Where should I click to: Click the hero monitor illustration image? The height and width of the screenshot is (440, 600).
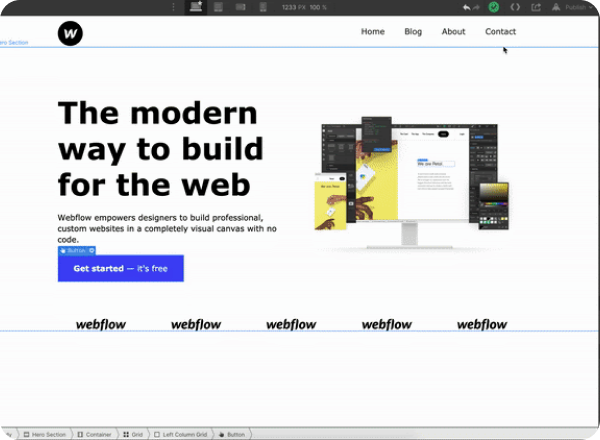[412, 184]
